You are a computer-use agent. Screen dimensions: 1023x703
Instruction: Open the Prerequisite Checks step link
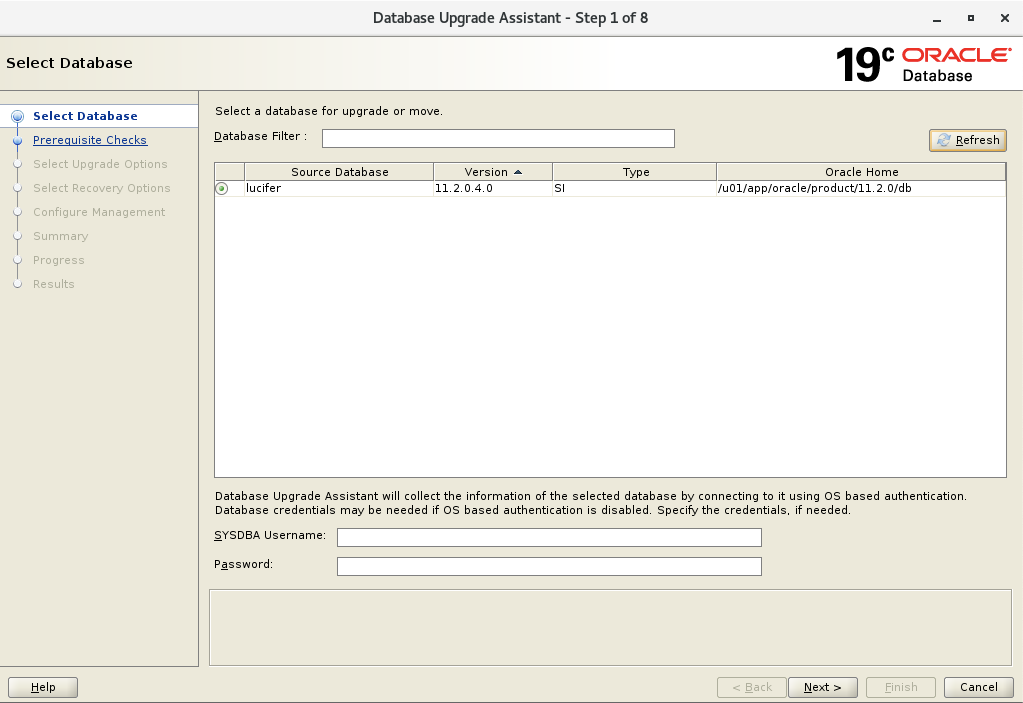[x=90, y=140]
